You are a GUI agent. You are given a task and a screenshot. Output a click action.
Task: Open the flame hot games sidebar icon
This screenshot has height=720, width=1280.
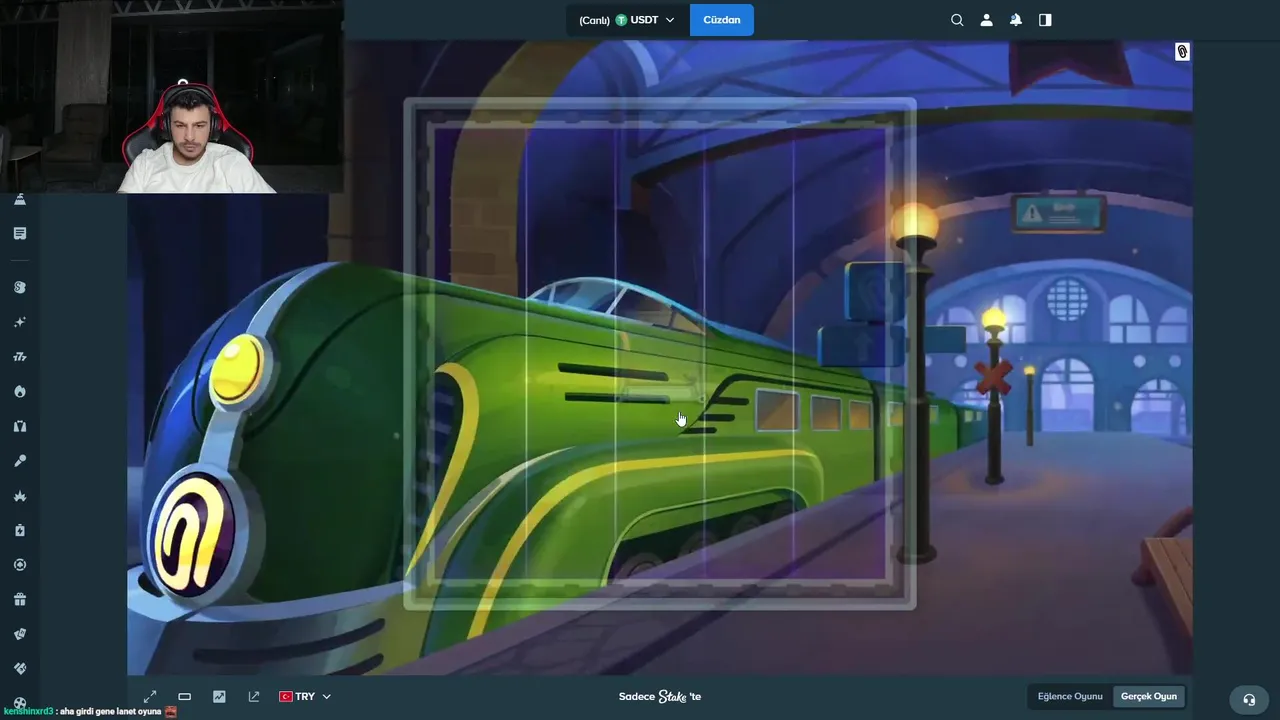(20, 391)
